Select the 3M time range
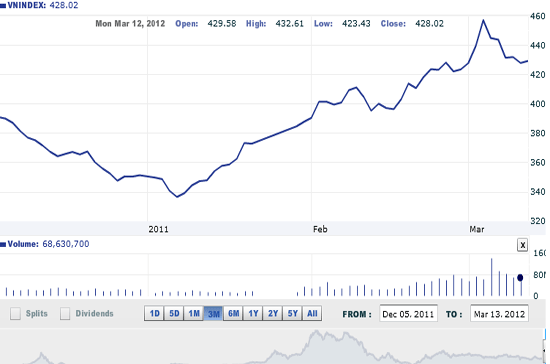This screenshot has width=550, height=364. coord(213,314)
